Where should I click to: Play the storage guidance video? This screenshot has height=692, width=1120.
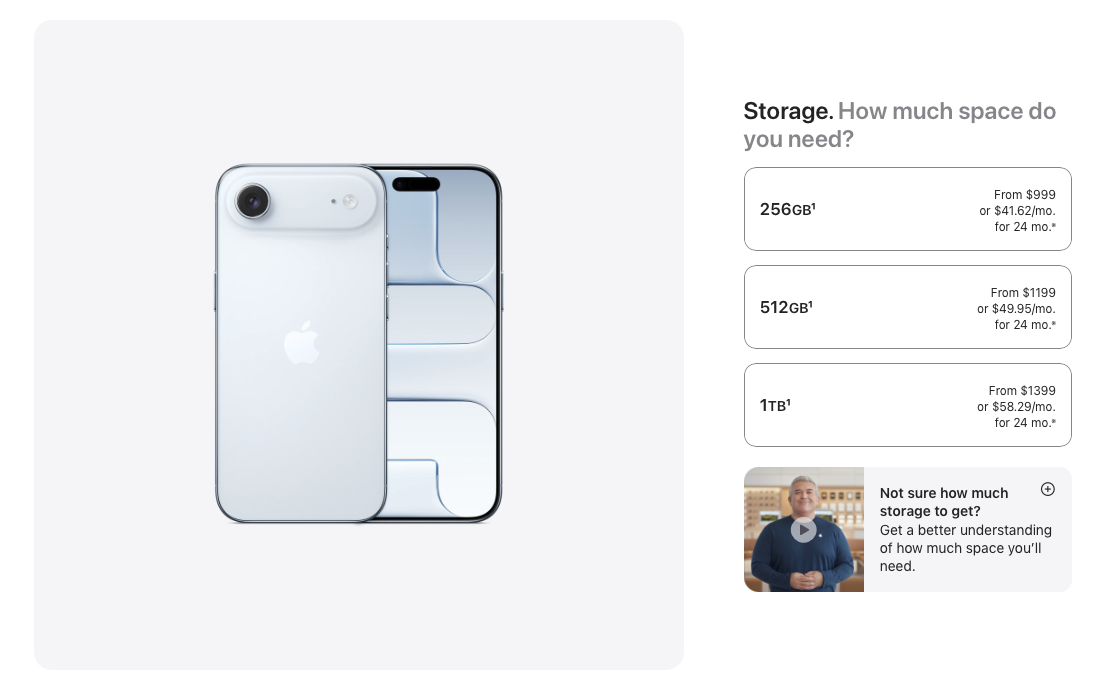pyautogui.click(x=804, y=530)
